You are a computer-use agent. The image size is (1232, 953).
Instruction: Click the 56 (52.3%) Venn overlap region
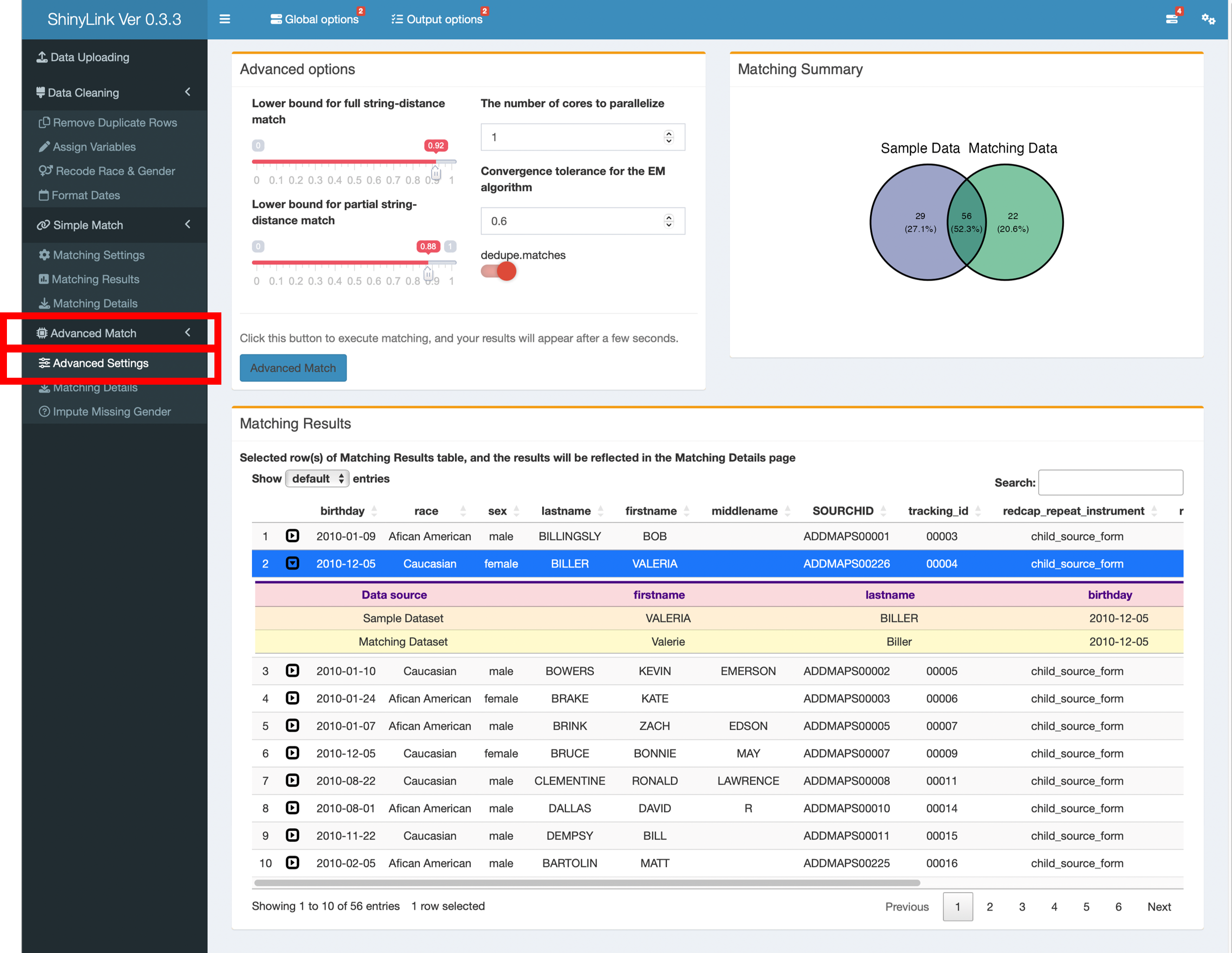point(966,222)
